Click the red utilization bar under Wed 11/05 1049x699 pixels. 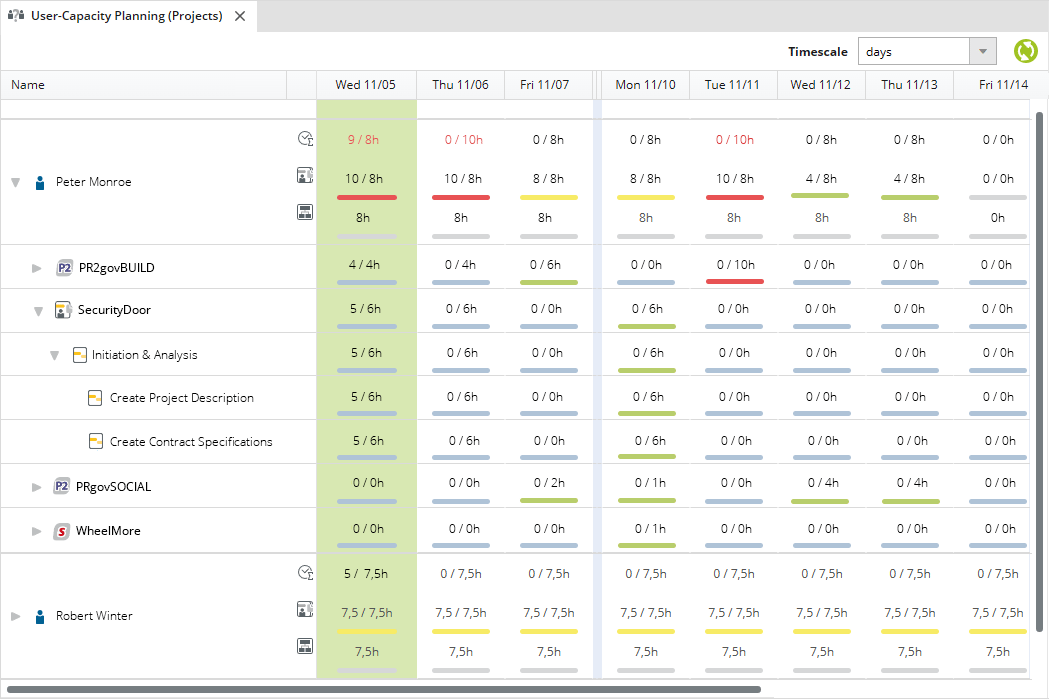point(366,197)
